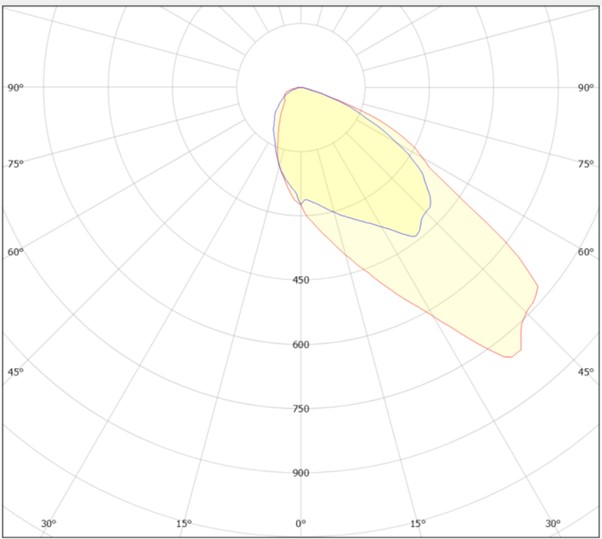
Task: Select the bottom-right 15° label
Action: pos(417,524)
